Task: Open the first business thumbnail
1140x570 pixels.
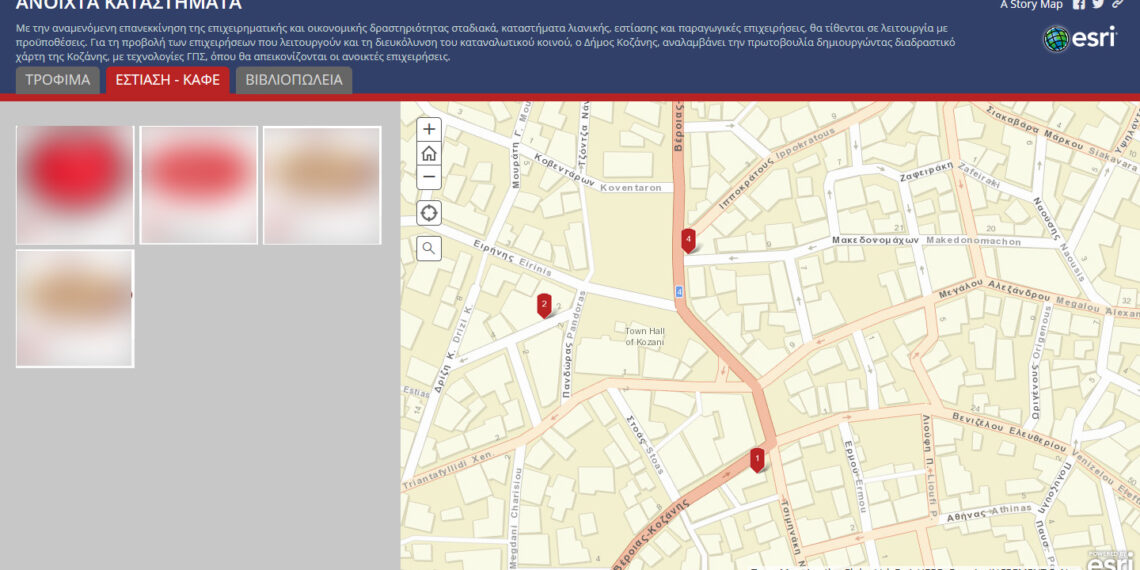Action: click(x=75, y=185)
